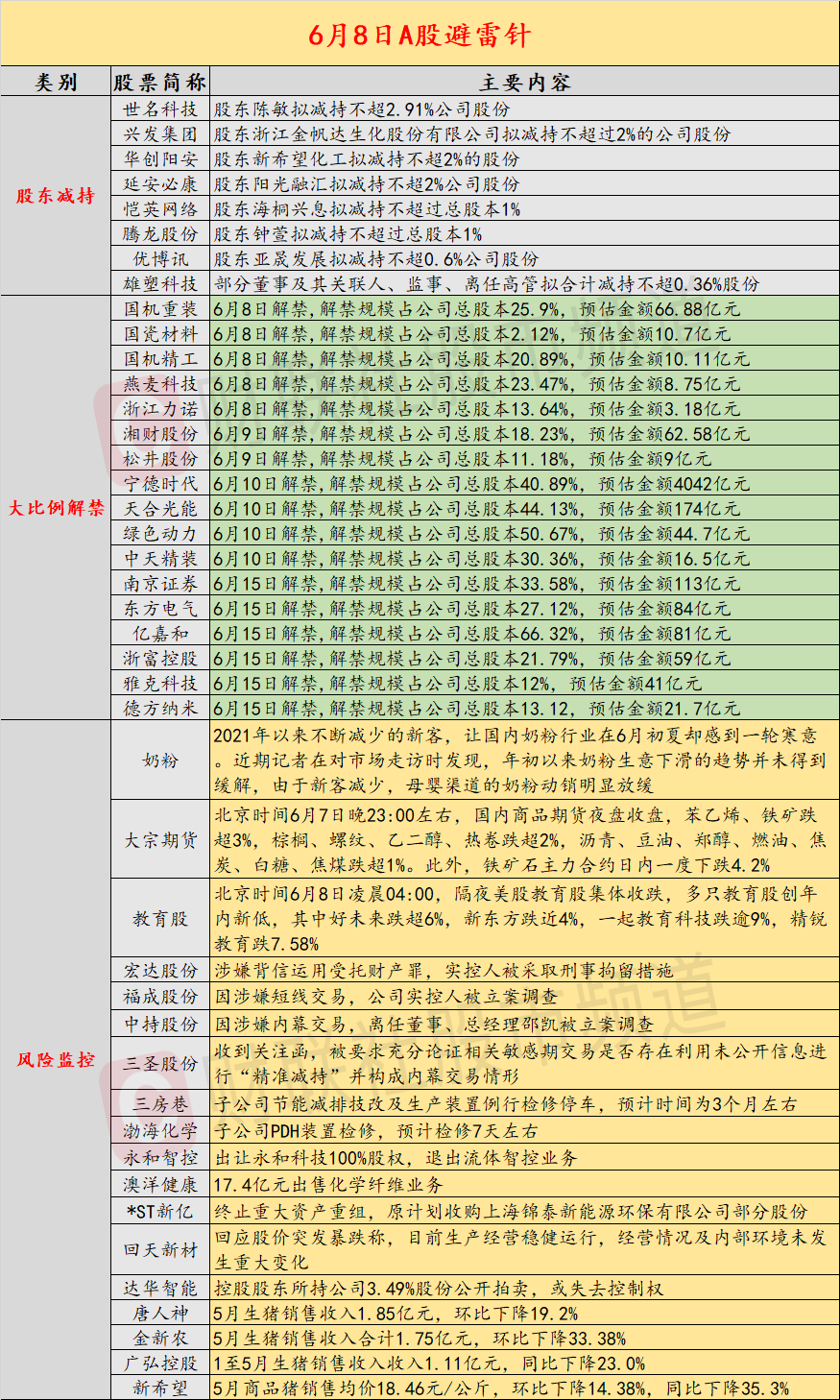This screenshot has width=840, height=1400.
Task: Select stock name 澳洋健康
Action: pyautogui.click(x=160, y=1185)
